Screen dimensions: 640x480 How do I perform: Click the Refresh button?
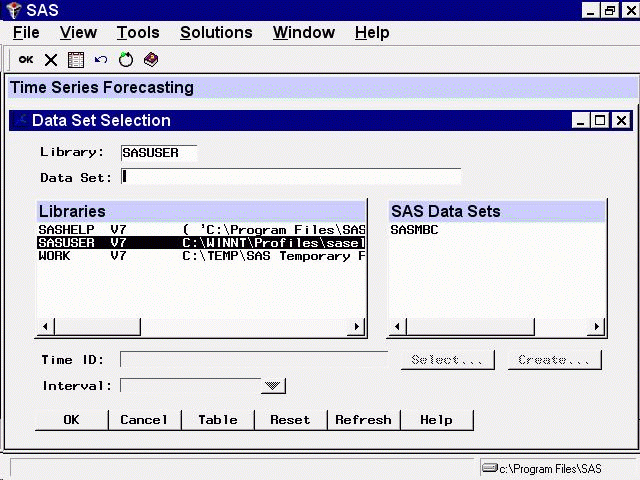364,420
